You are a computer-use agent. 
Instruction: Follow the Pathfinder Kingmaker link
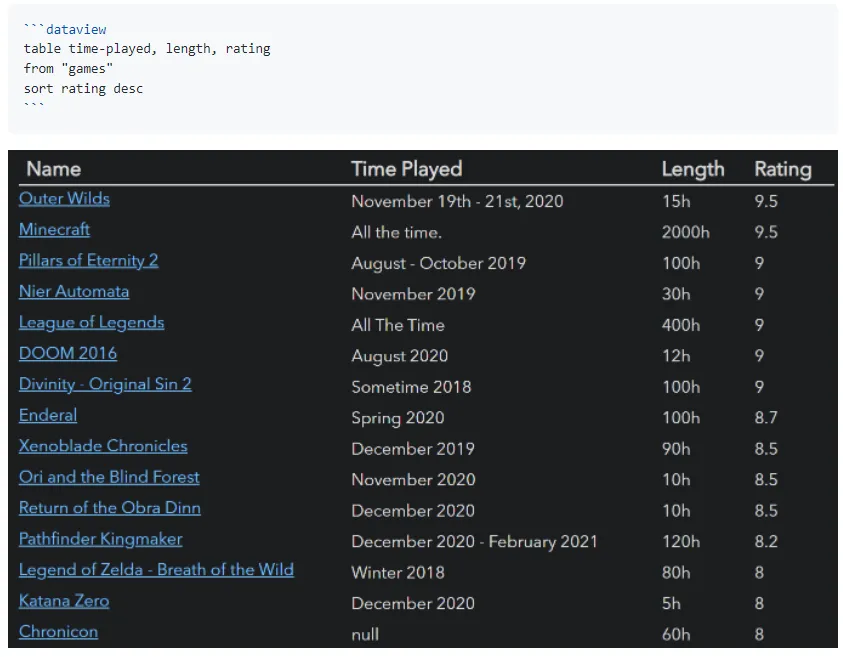pos(100,540)
